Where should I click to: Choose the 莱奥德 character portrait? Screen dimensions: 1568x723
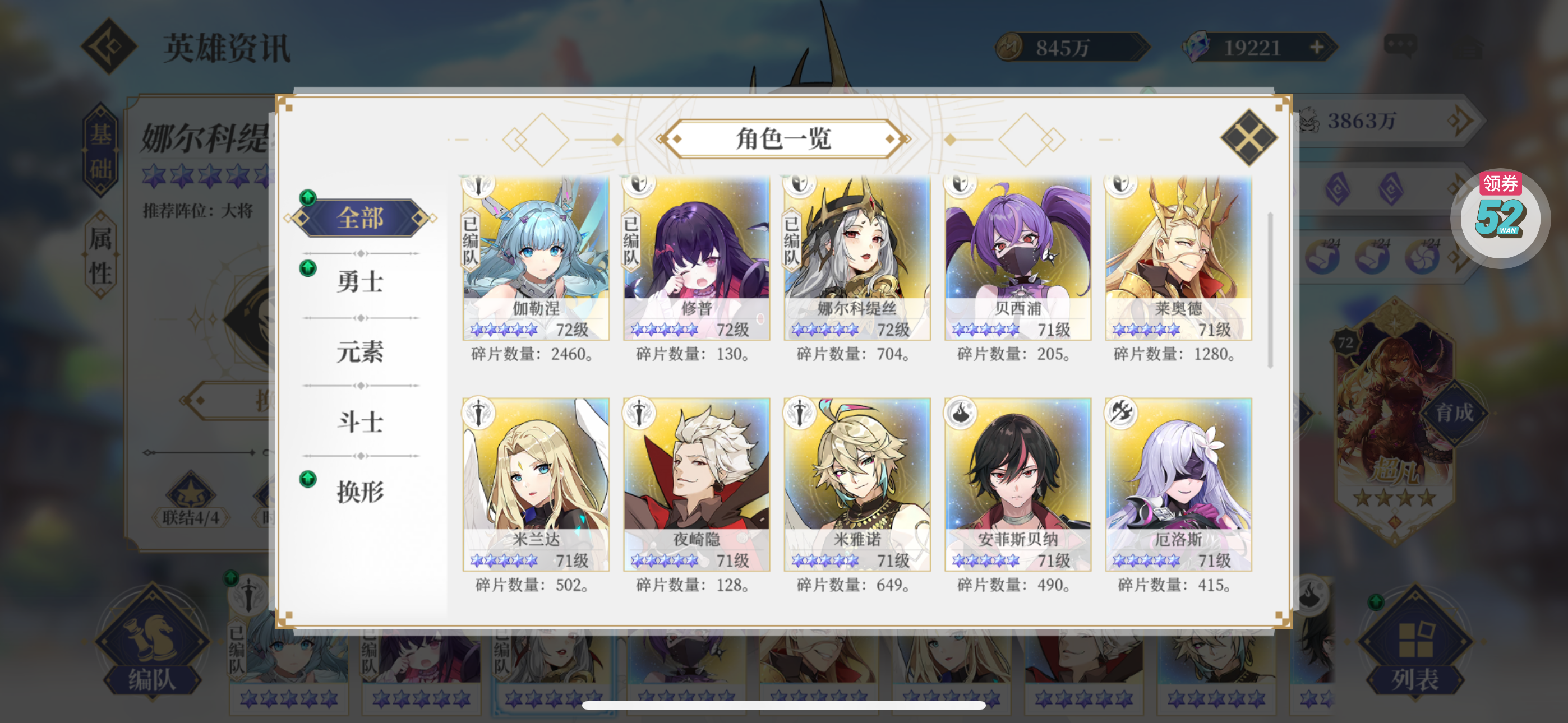(1178, 258)
